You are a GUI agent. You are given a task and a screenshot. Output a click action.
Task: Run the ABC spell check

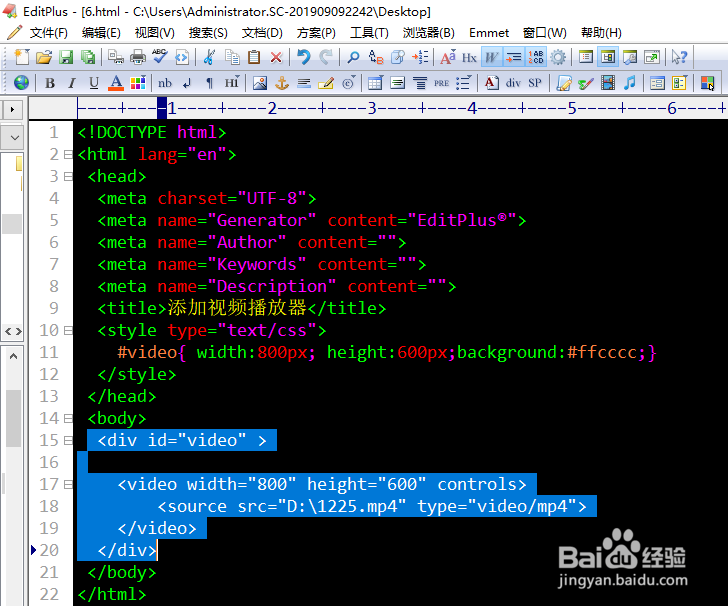pos(160,57)
